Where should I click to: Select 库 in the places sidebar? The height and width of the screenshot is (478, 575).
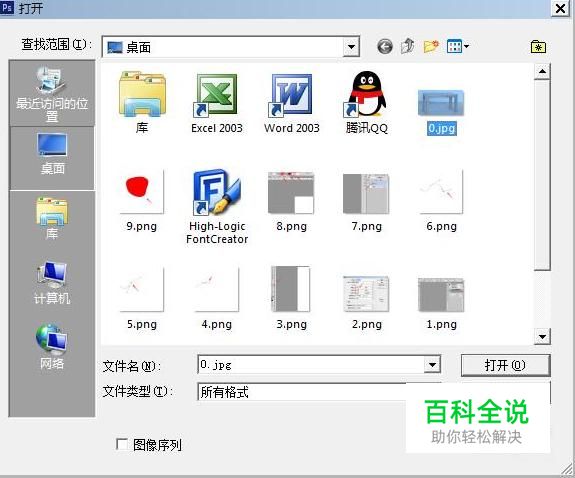(52, 218)
